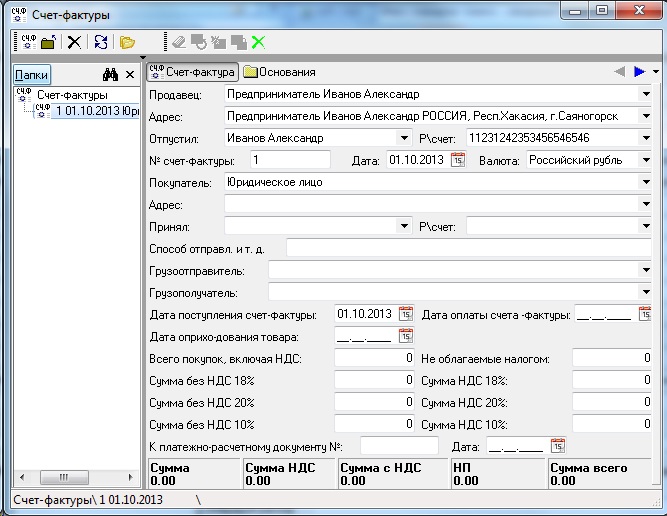Open calendar for Дата оплаты счета-фактуры
Viewport: 667px width, 516px height.
tap(645, 314)
